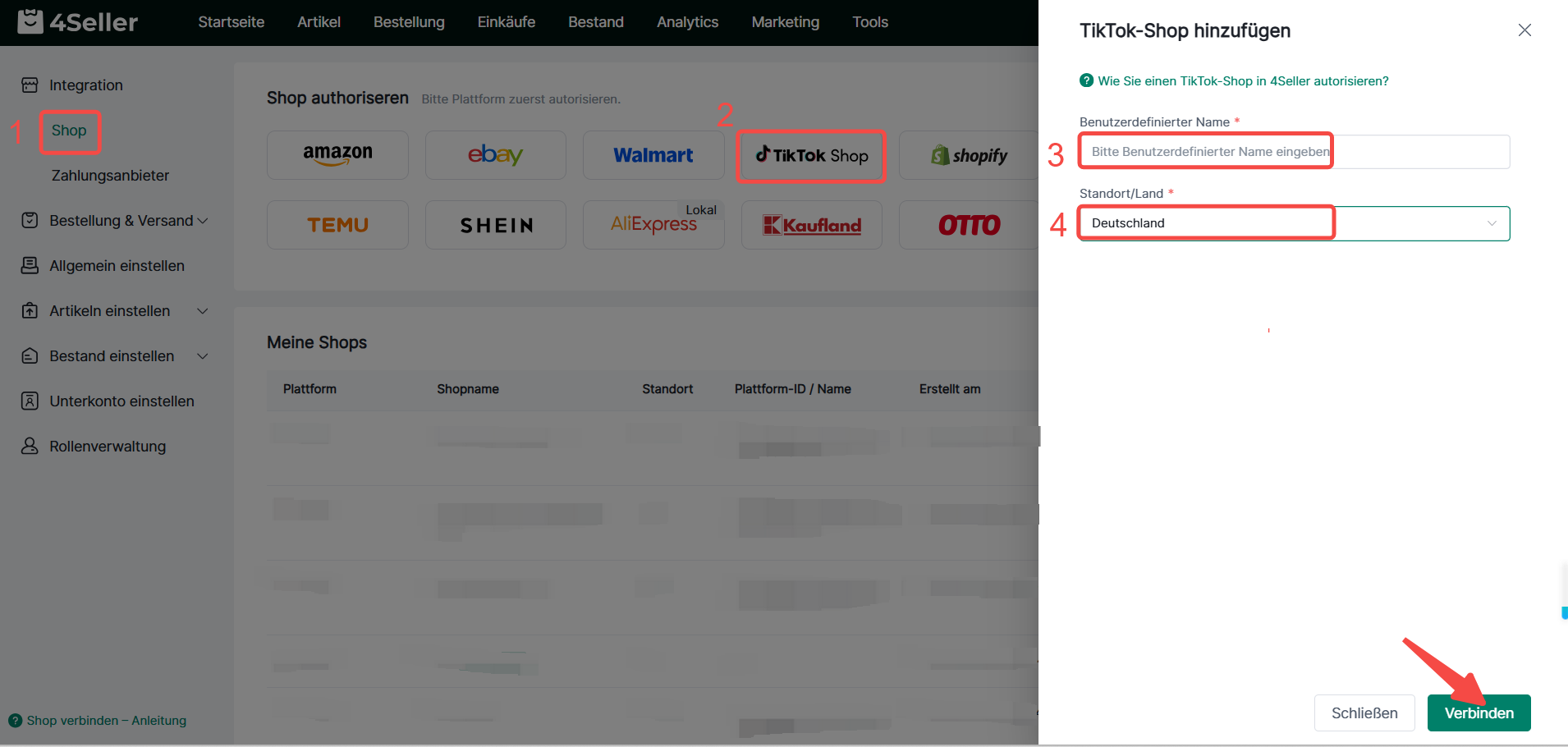This screenshot has width=1568, height=747.
Task: Click the Unterkonto einstellen icon
Action: coord(30,401)
